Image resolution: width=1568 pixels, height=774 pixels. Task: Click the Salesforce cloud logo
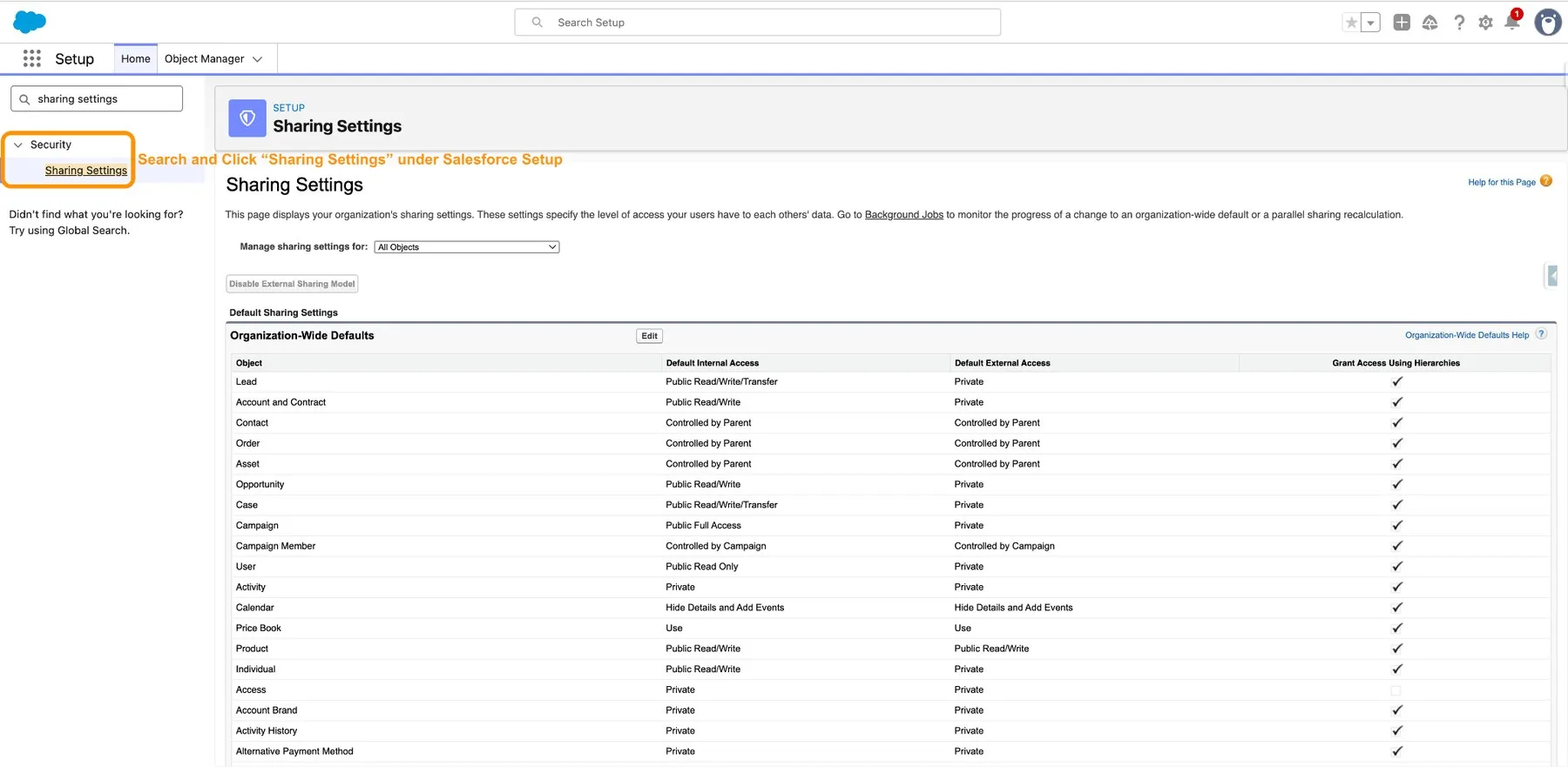coord(30,22)
